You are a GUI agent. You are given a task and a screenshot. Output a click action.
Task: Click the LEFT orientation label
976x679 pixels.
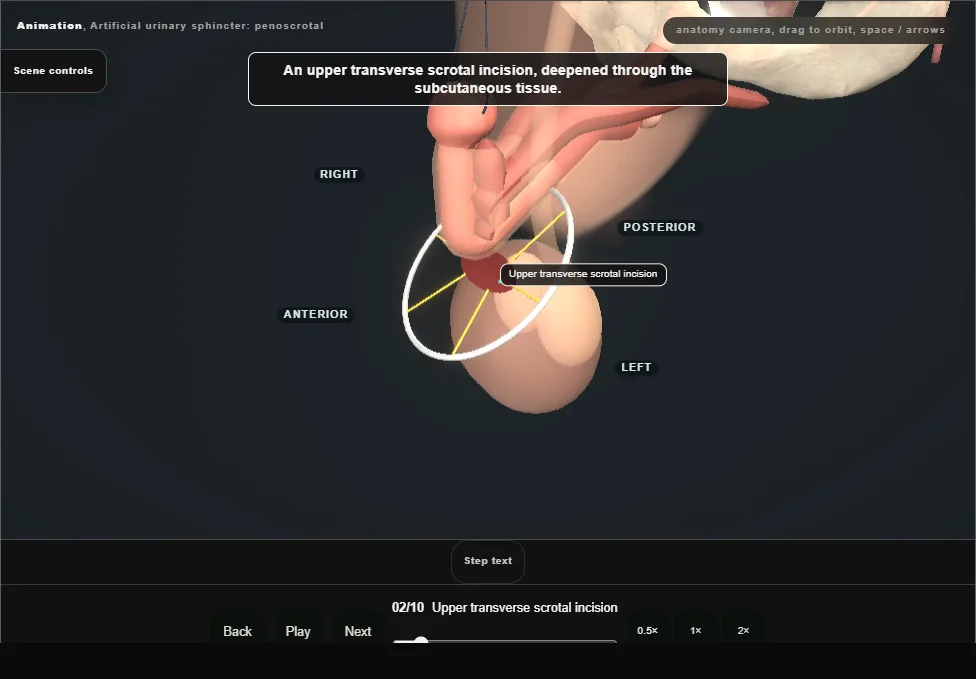[x=636, y=367]
